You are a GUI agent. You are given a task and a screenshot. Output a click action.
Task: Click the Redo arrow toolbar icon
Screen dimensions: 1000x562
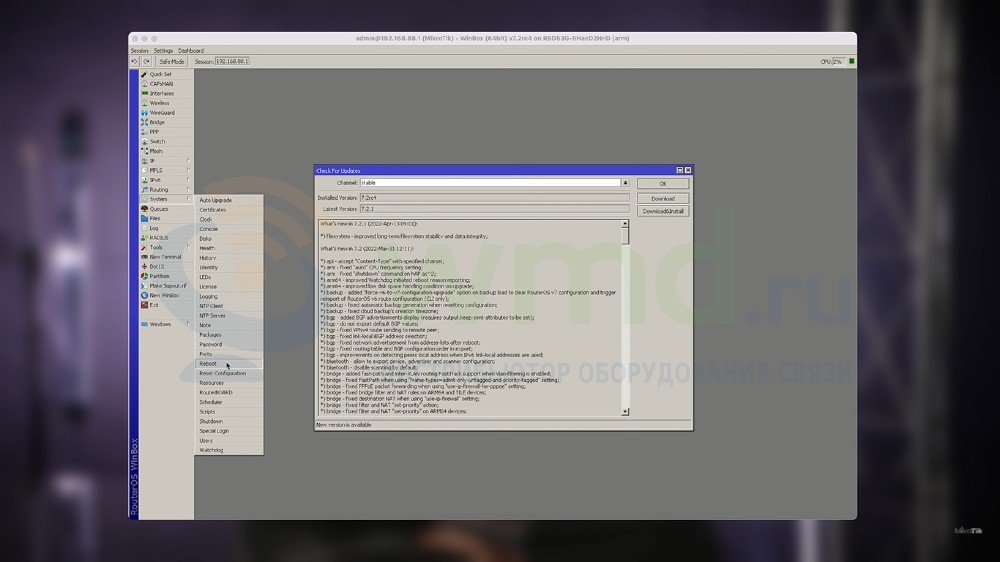[147, 61]
